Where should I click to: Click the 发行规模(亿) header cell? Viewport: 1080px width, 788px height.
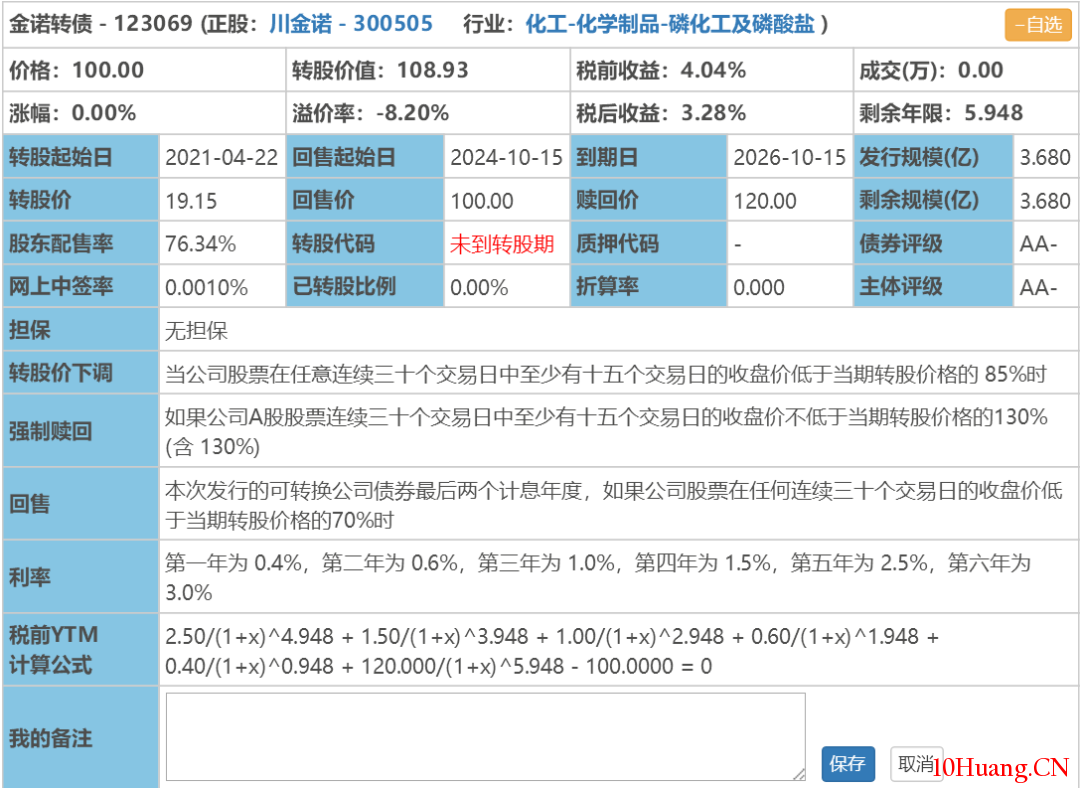tap(933, 157)
